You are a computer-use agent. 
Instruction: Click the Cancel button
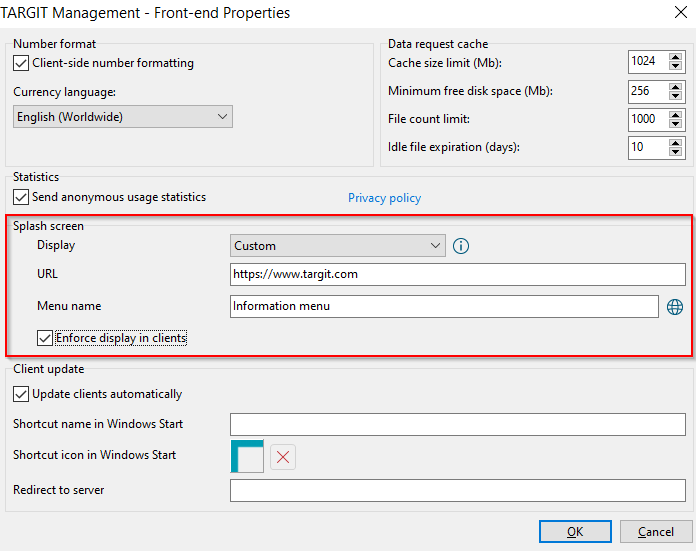point(656,531)
